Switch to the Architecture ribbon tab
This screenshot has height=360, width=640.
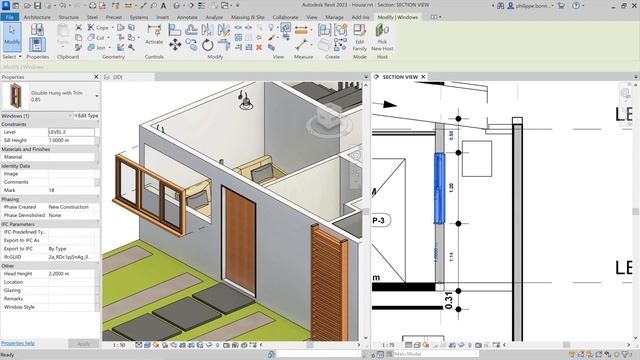(x=37, y=17)
